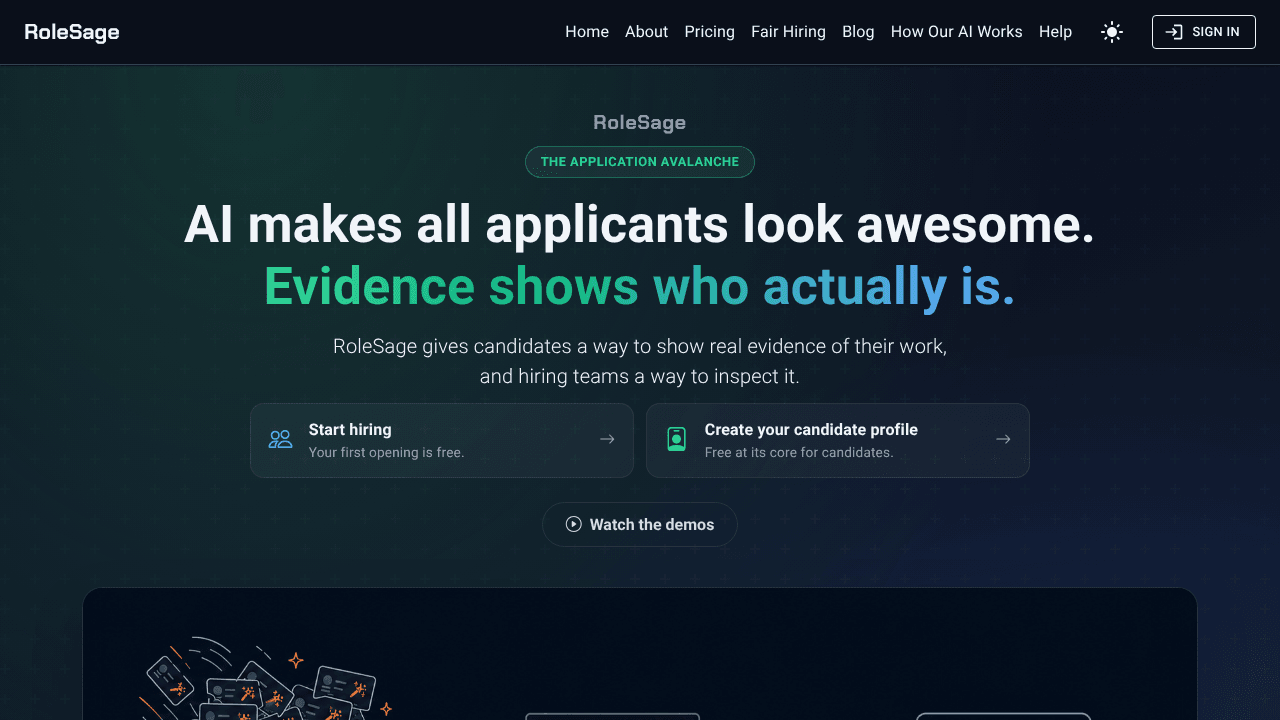Screen dimensions: 1280x720
Task: Click the application avalanche cards illustration
Action: tap(265, 680)
